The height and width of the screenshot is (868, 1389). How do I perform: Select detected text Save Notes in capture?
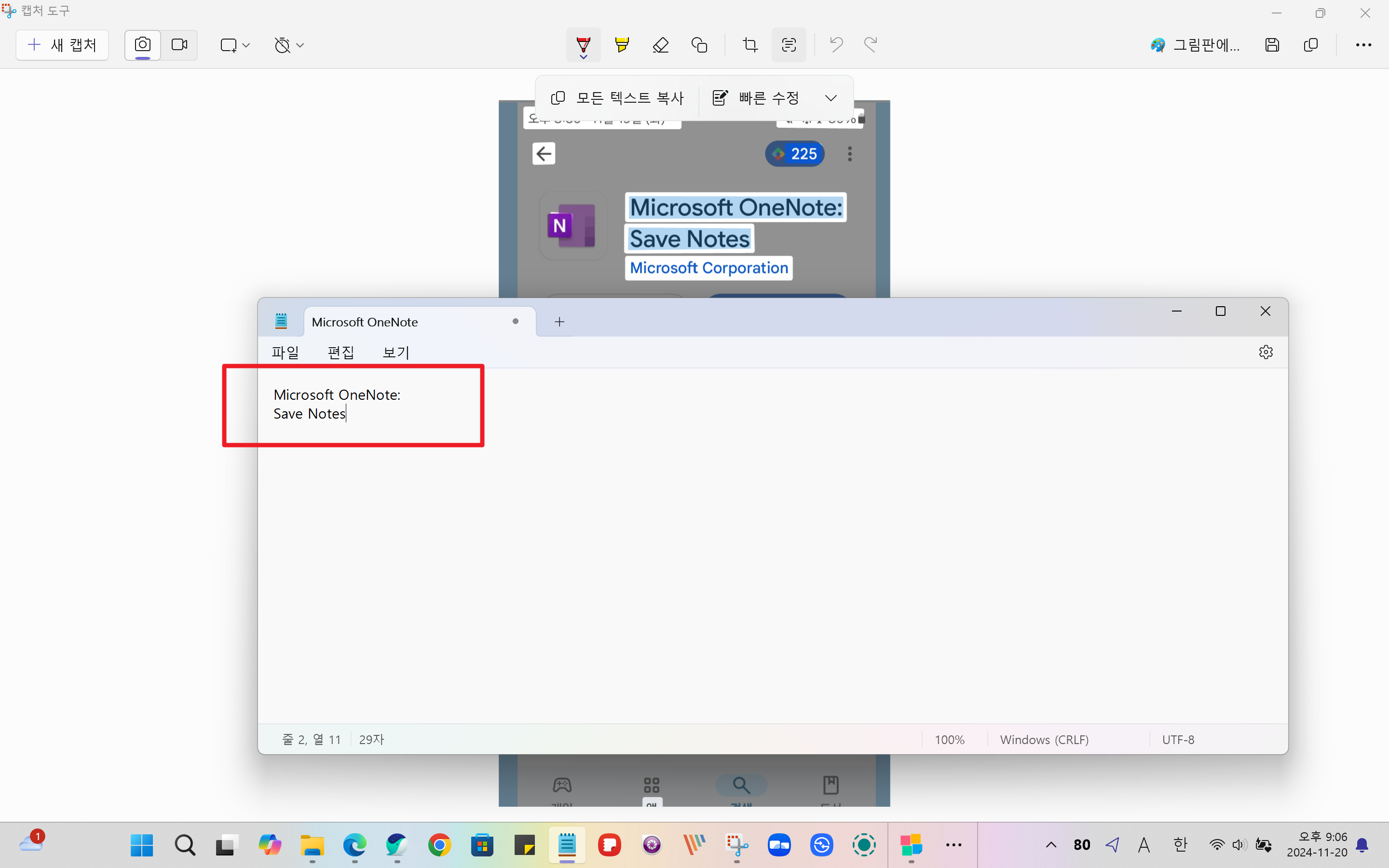coord(689,239)
